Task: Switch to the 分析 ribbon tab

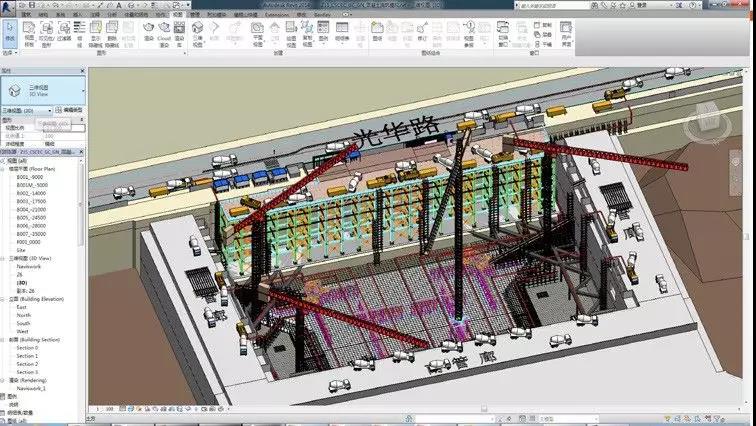Action: (112, 14)
